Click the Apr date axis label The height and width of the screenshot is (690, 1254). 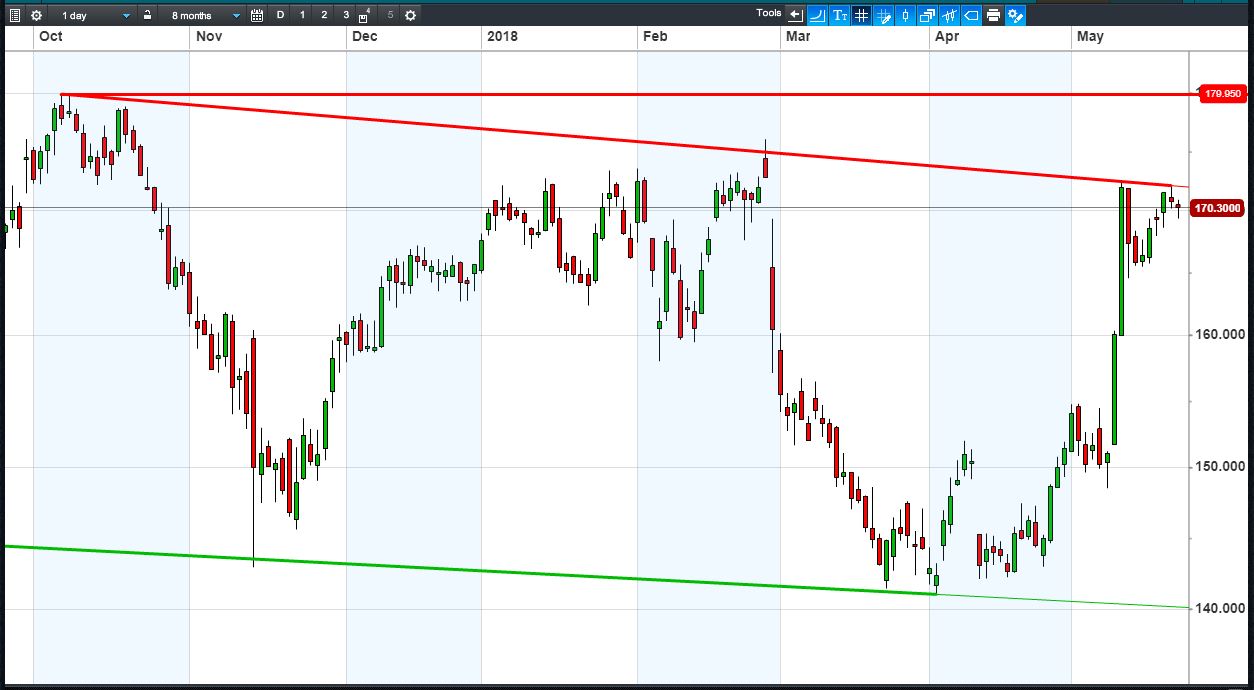[x=946, y=37]
